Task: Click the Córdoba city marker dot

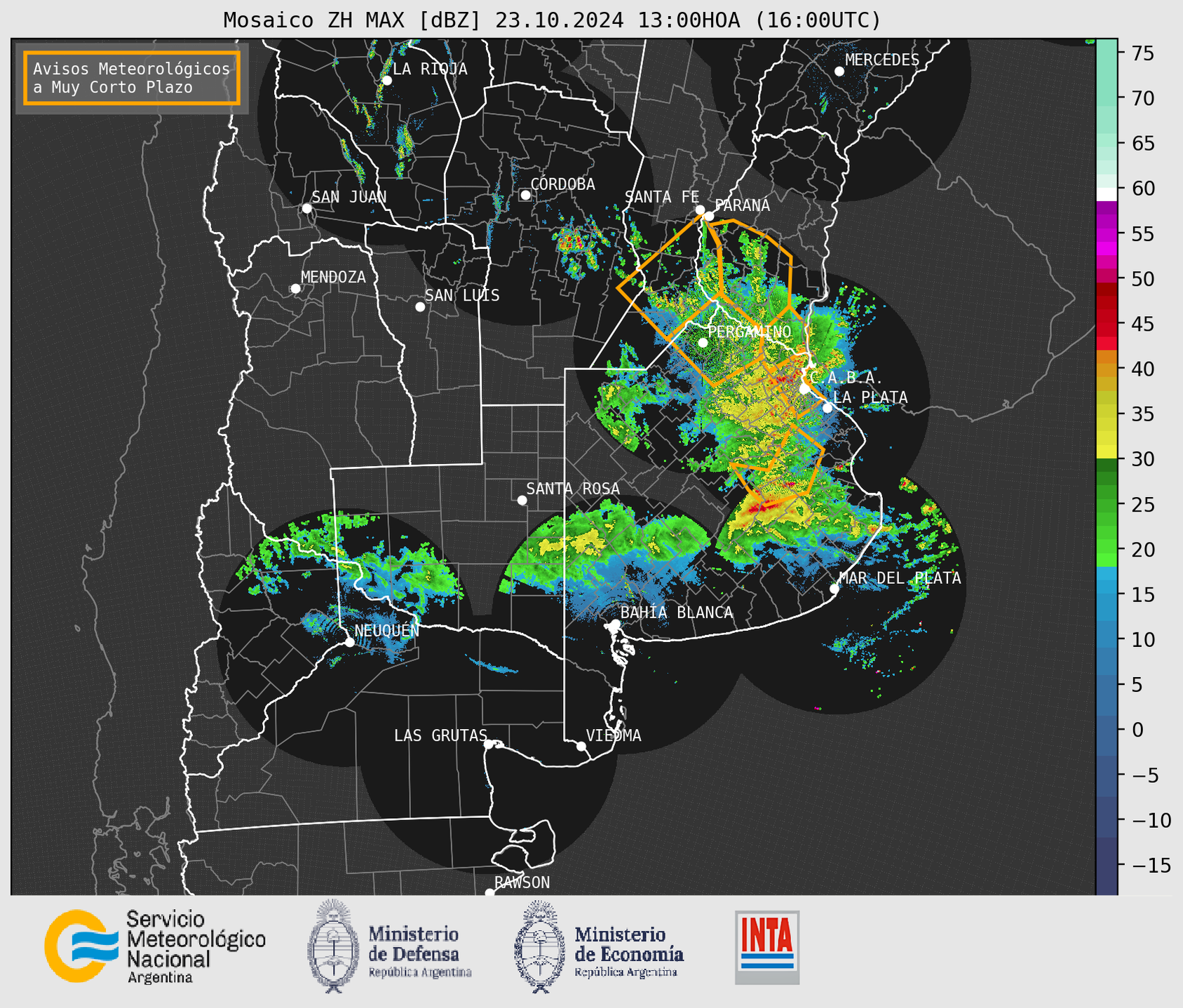Action: click(525, 195)
